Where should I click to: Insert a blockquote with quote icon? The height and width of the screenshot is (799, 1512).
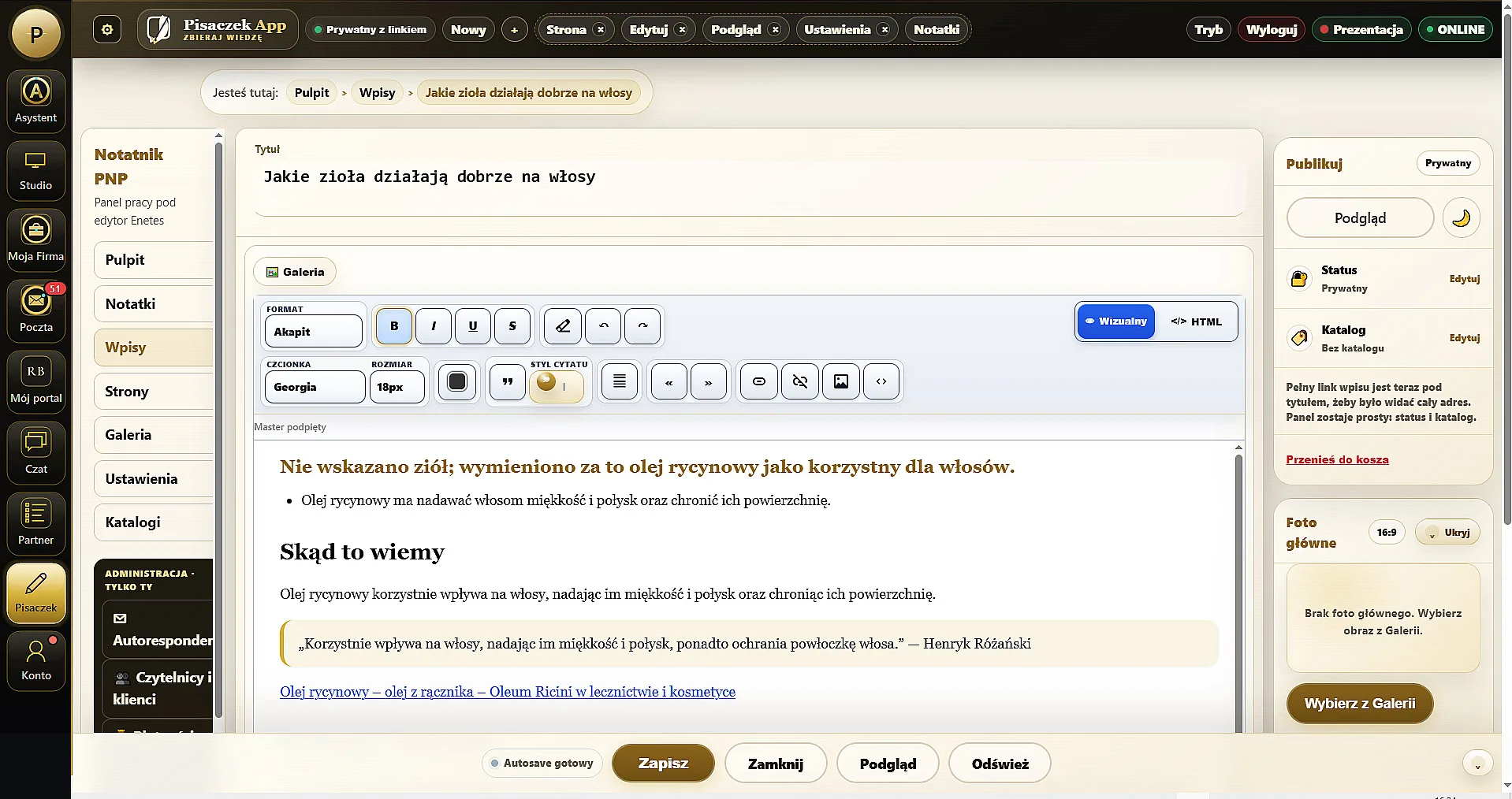coord(508,382)
